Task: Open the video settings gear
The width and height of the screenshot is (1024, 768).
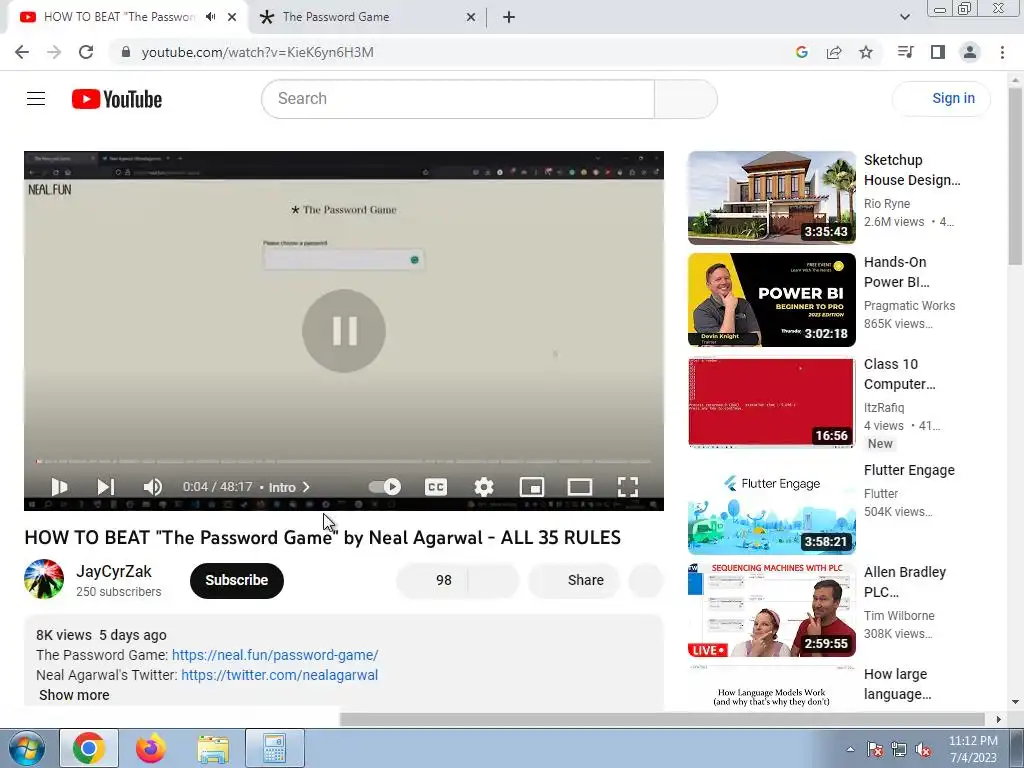Action: (x=484, y=487)
